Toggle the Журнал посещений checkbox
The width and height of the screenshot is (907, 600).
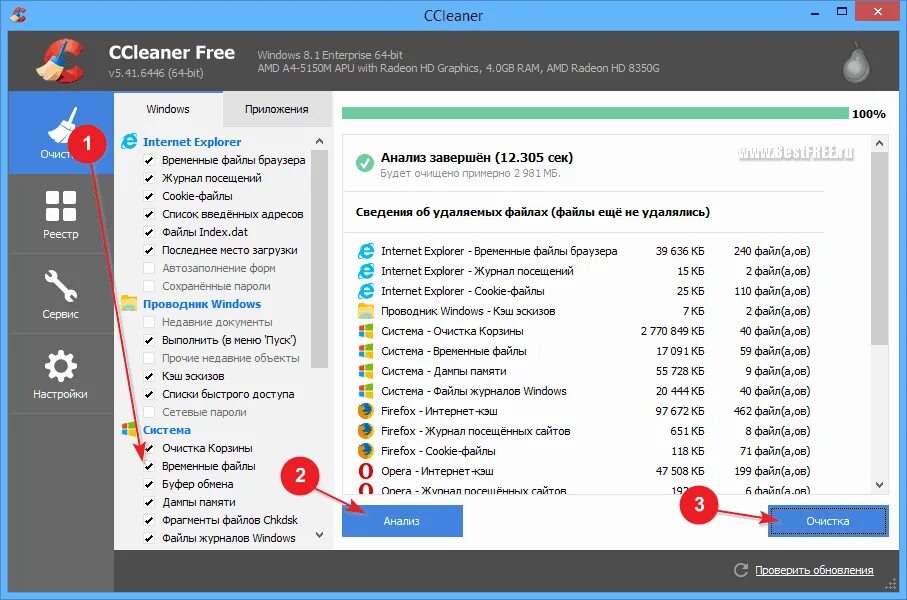click(x=149, y=178)
